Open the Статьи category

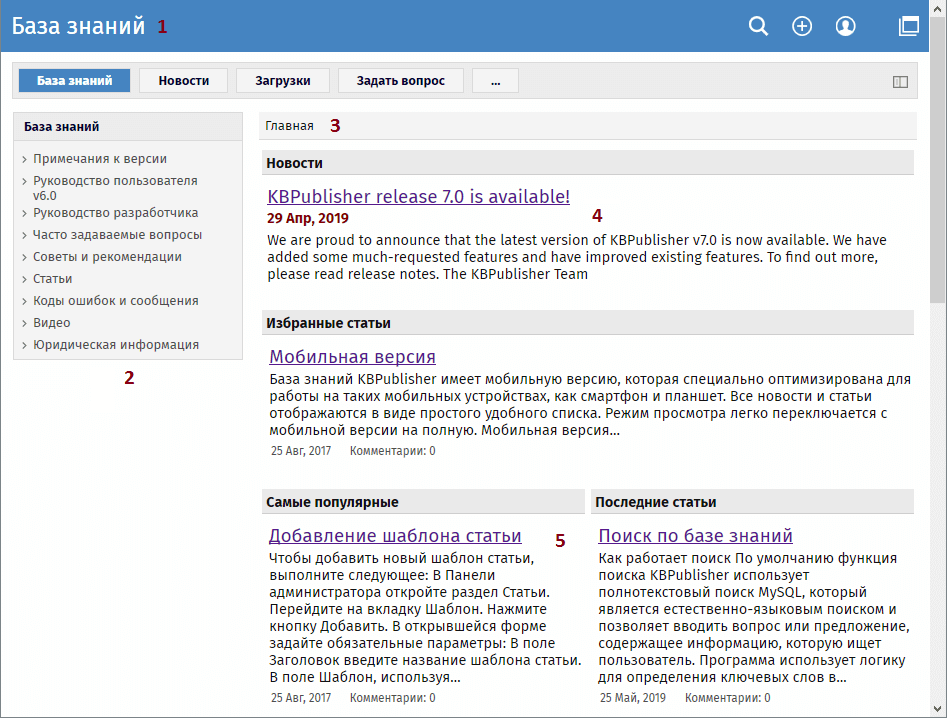pos(53,278)
